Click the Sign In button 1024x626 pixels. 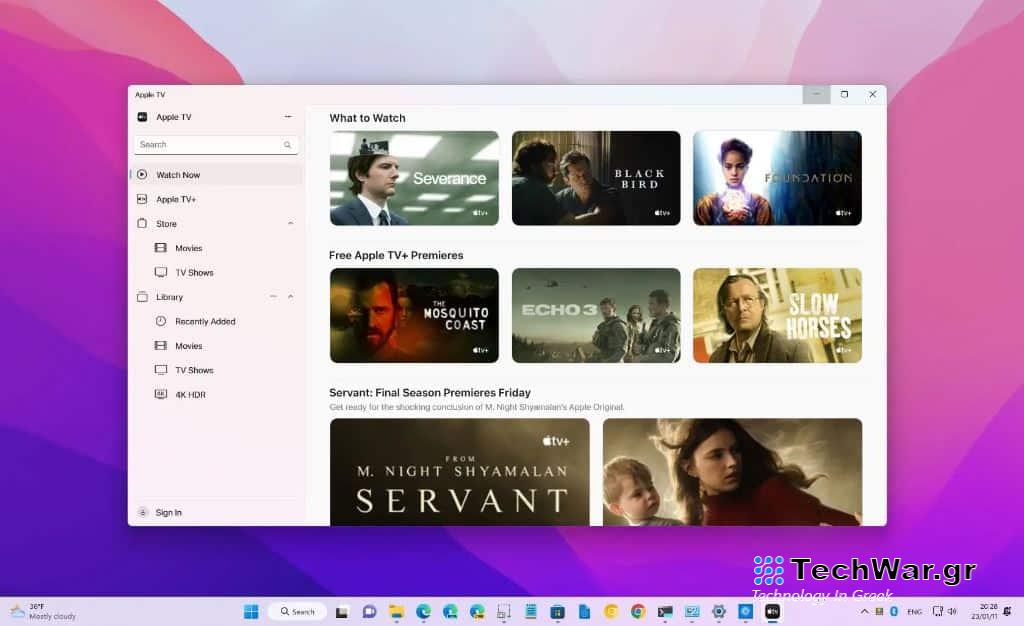click(x=166, y=512)
